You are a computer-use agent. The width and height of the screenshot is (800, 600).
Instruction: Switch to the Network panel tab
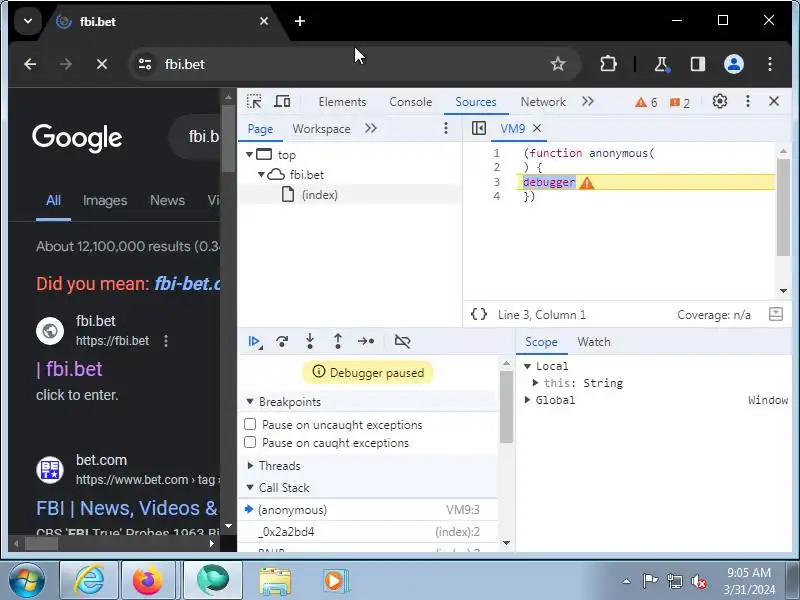[543, 102]
